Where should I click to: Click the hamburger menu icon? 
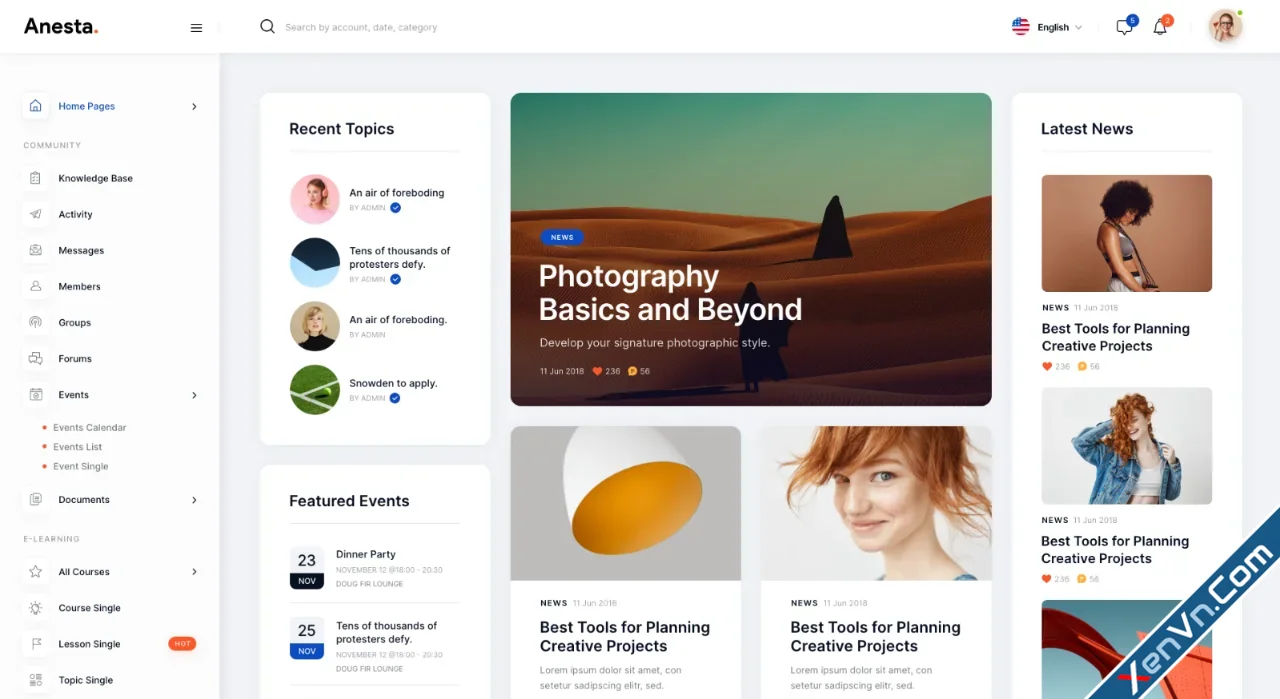[x=196, y=27]
